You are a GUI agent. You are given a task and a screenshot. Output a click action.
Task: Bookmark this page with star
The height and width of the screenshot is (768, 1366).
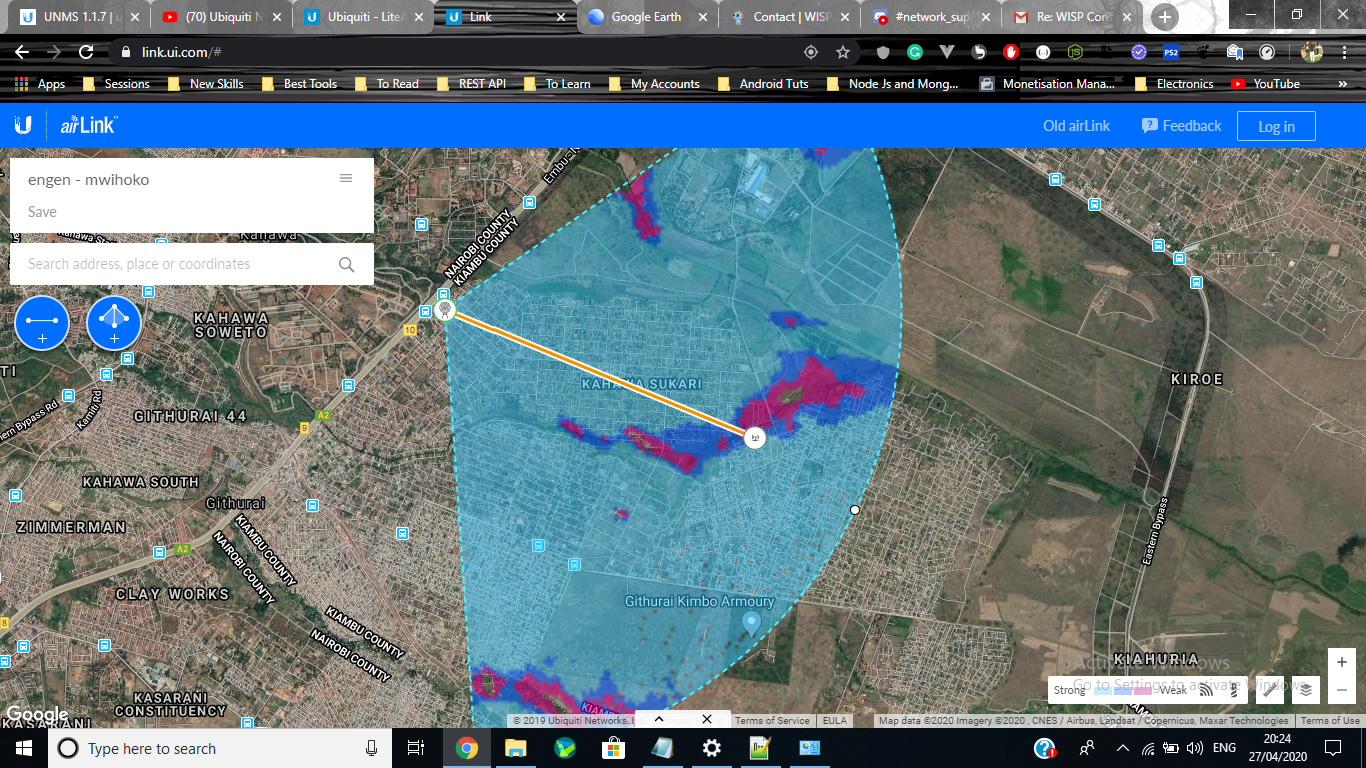tap(843, 52)
